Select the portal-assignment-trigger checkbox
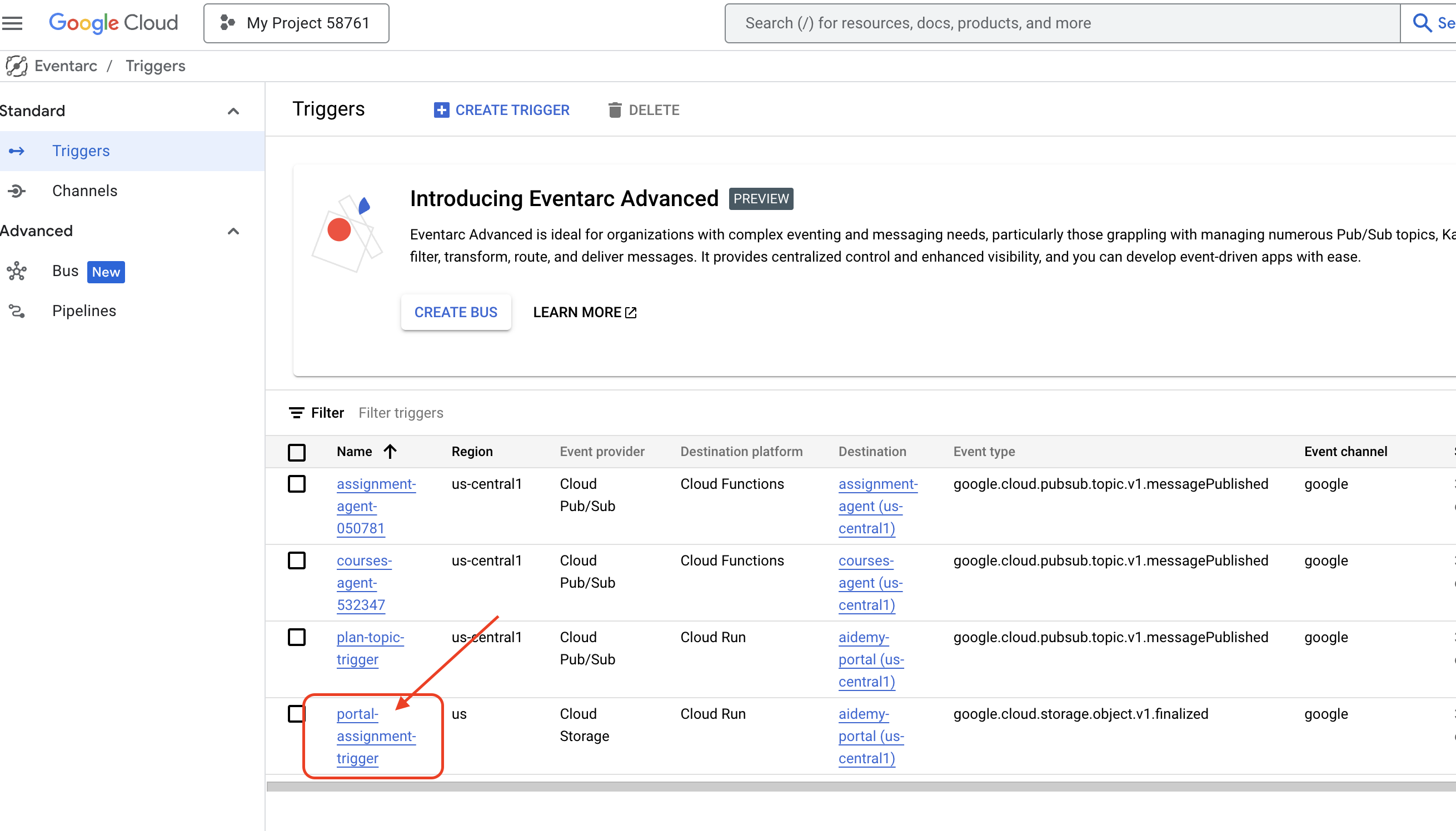The height and width of the screenshot is (831, 1456). [297, 713]
